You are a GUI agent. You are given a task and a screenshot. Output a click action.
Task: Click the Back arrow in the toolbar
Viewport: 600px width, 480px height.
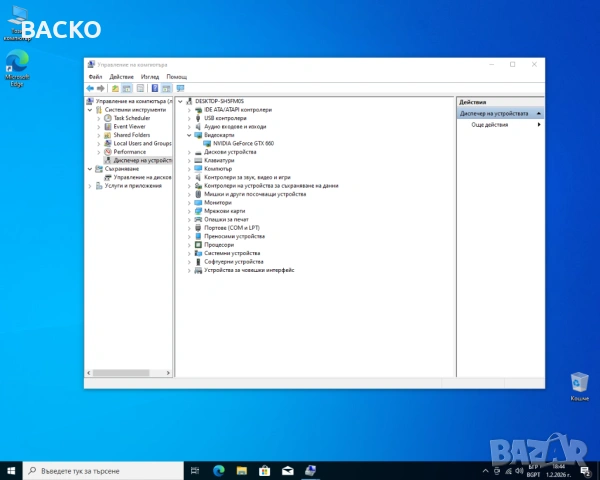click(x=90, y=88)
